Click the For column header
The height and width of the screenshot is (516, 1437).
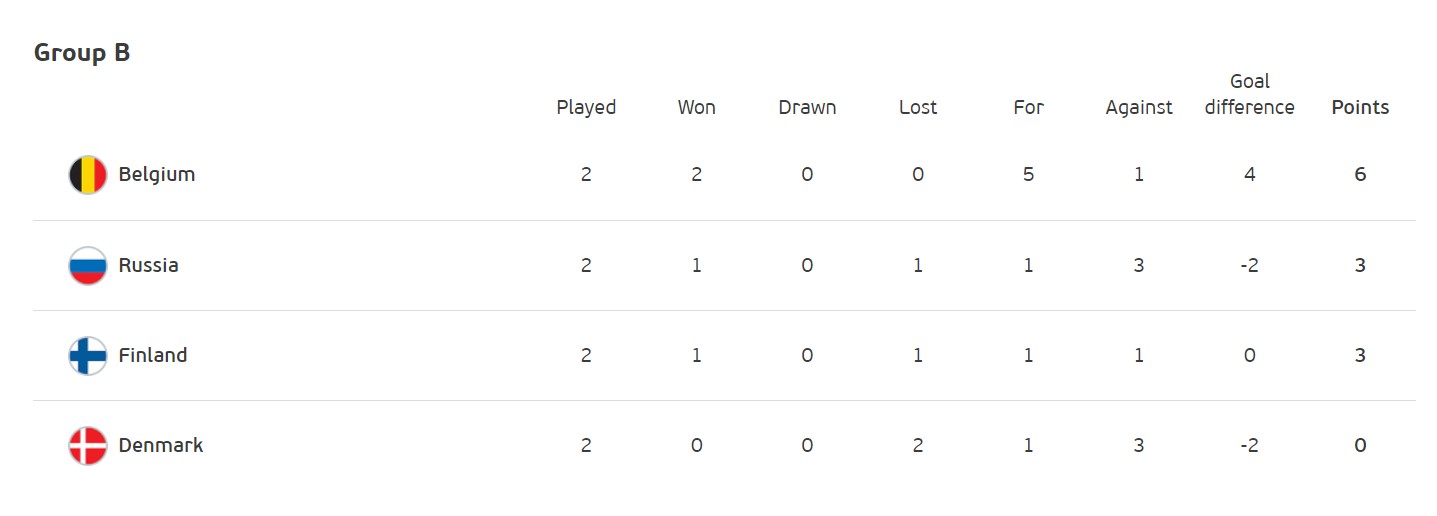pyautogui.click(x=1028, y=107)
